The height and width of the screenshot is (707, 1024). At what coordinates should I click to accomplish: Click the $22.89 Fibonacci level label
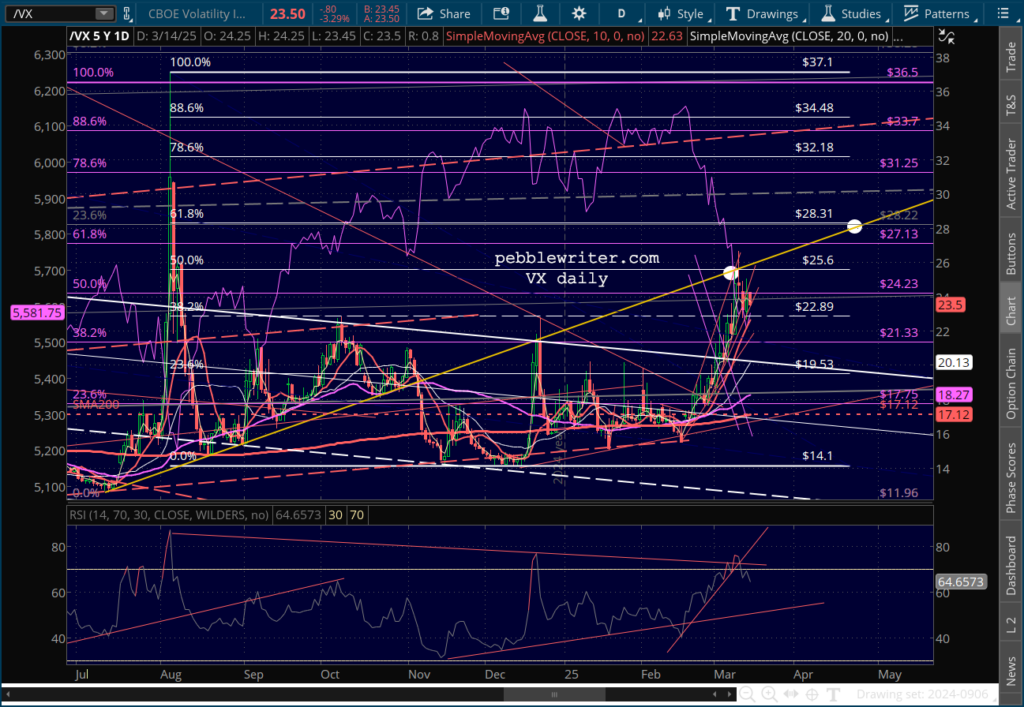click(x=814, y=307)
